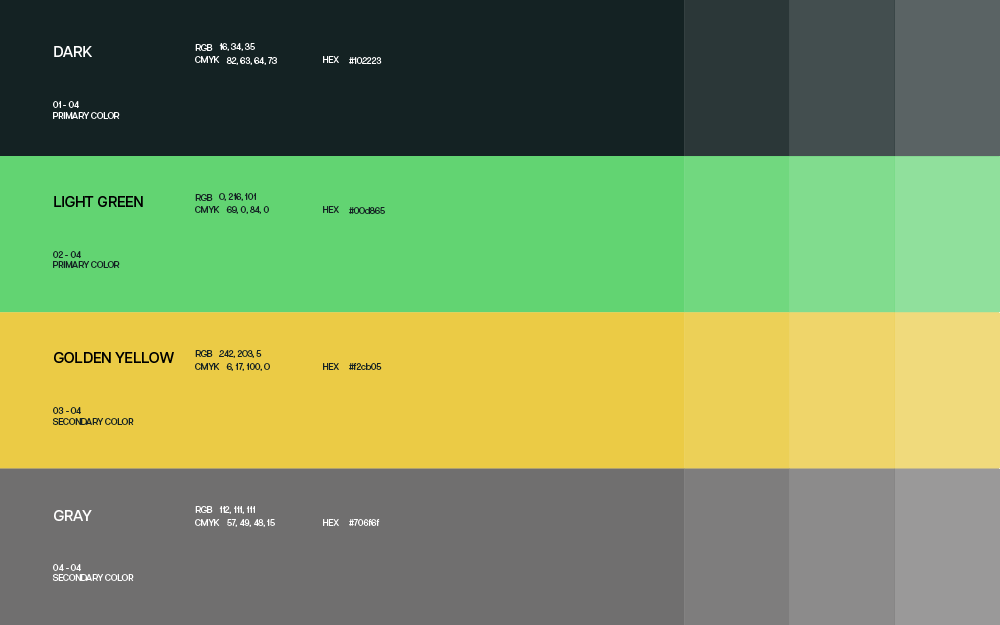The width and height of the screenshot is (1000, 625).
Task: Click CMYK value 6, 17, 100, 0
Action: coord(248,367)
